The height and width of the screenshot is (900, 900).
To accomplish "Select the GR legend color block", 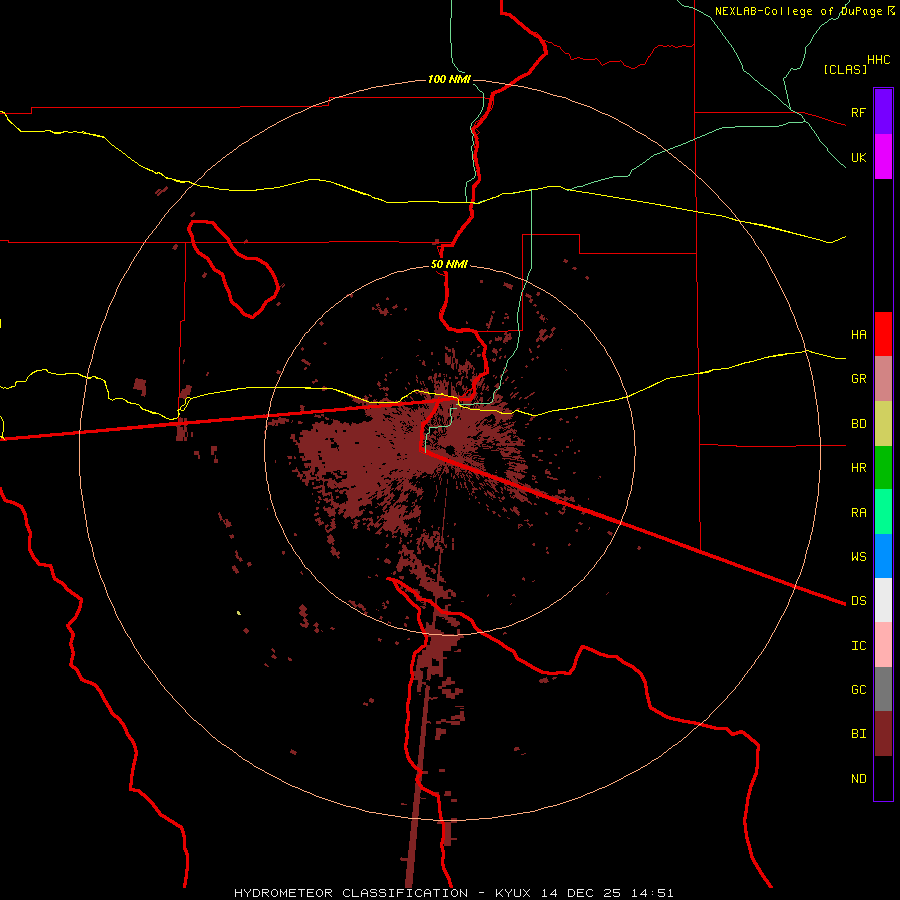I will tap(883, 379).
